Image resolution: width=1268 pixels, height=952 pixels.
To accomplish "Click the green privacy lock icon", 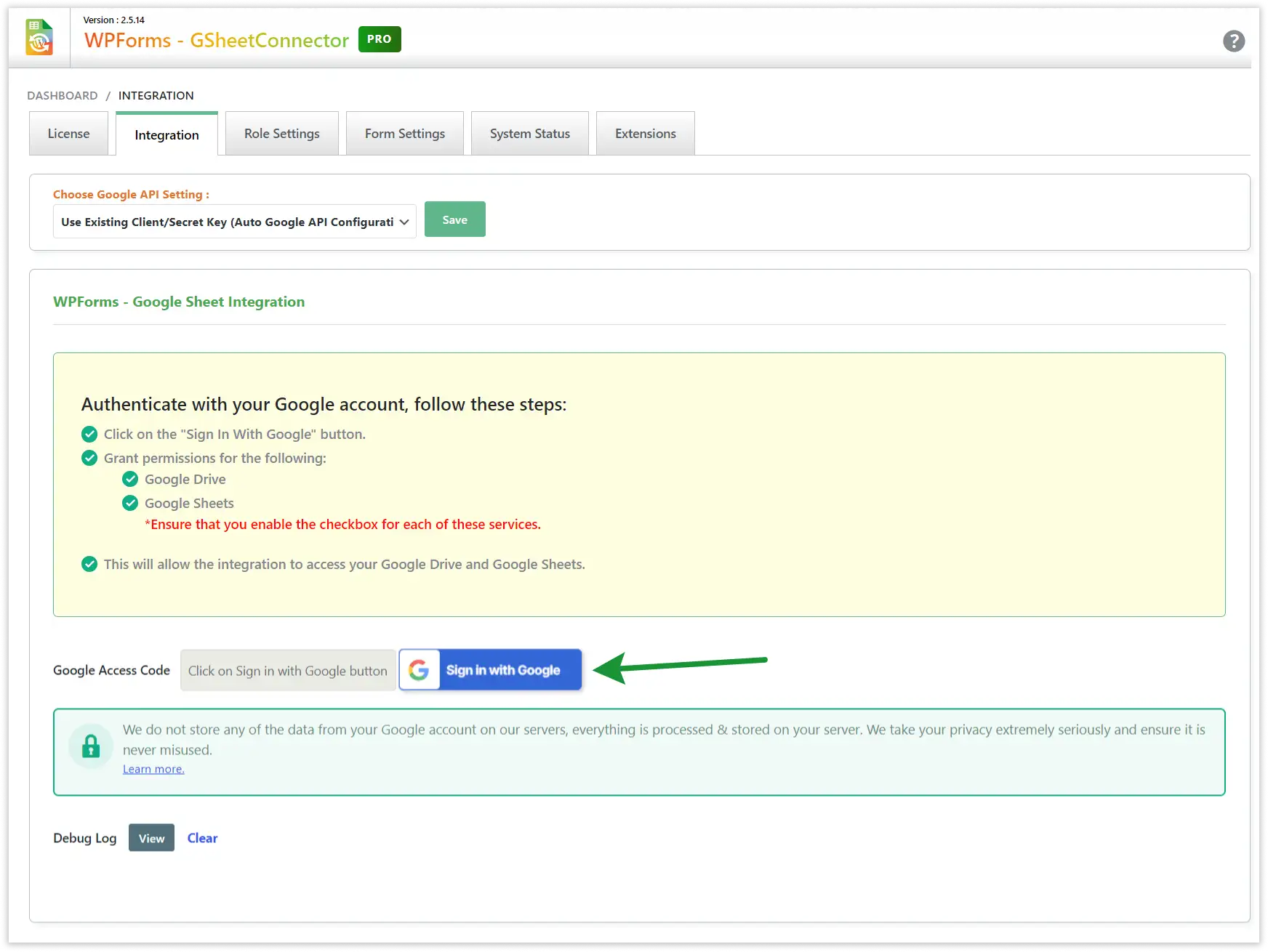I will 91,745.
